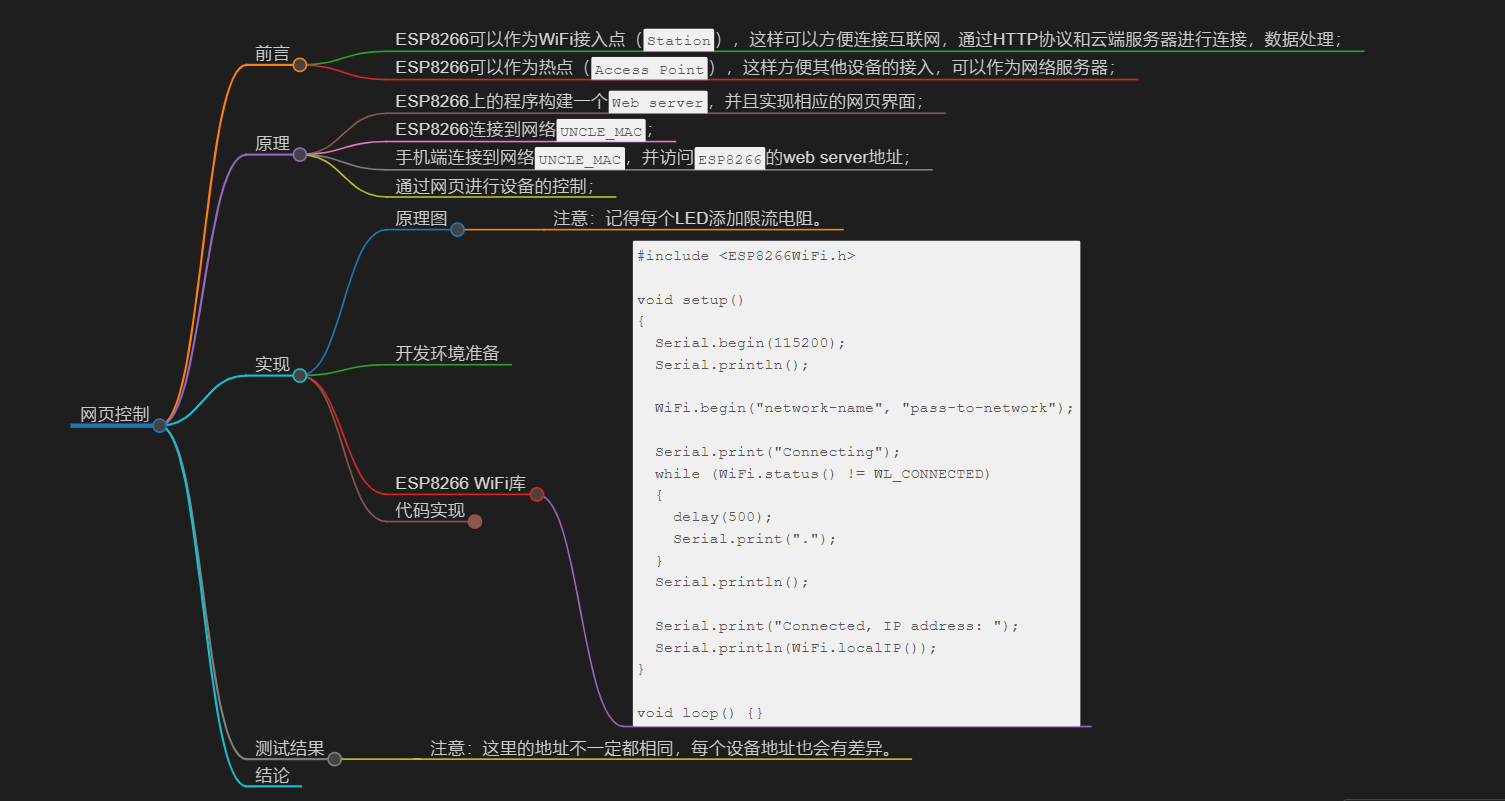
Task: Click the ESP8266 code tag before web server地址
Action: click(x=730, y=159)
